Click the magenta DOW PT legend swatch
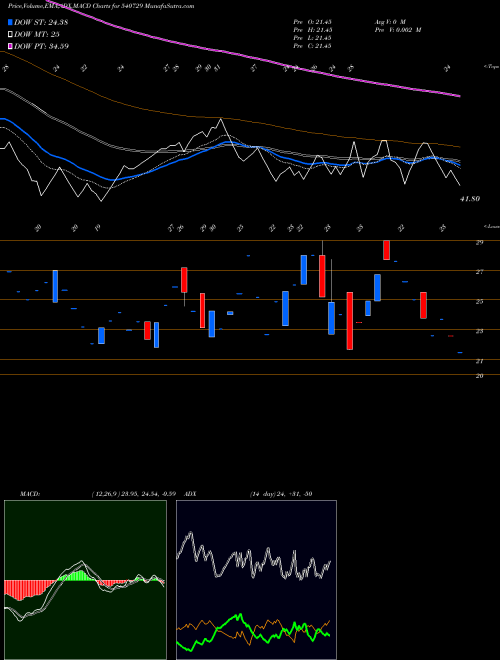 pyautogui.click(x=10, y=46)
